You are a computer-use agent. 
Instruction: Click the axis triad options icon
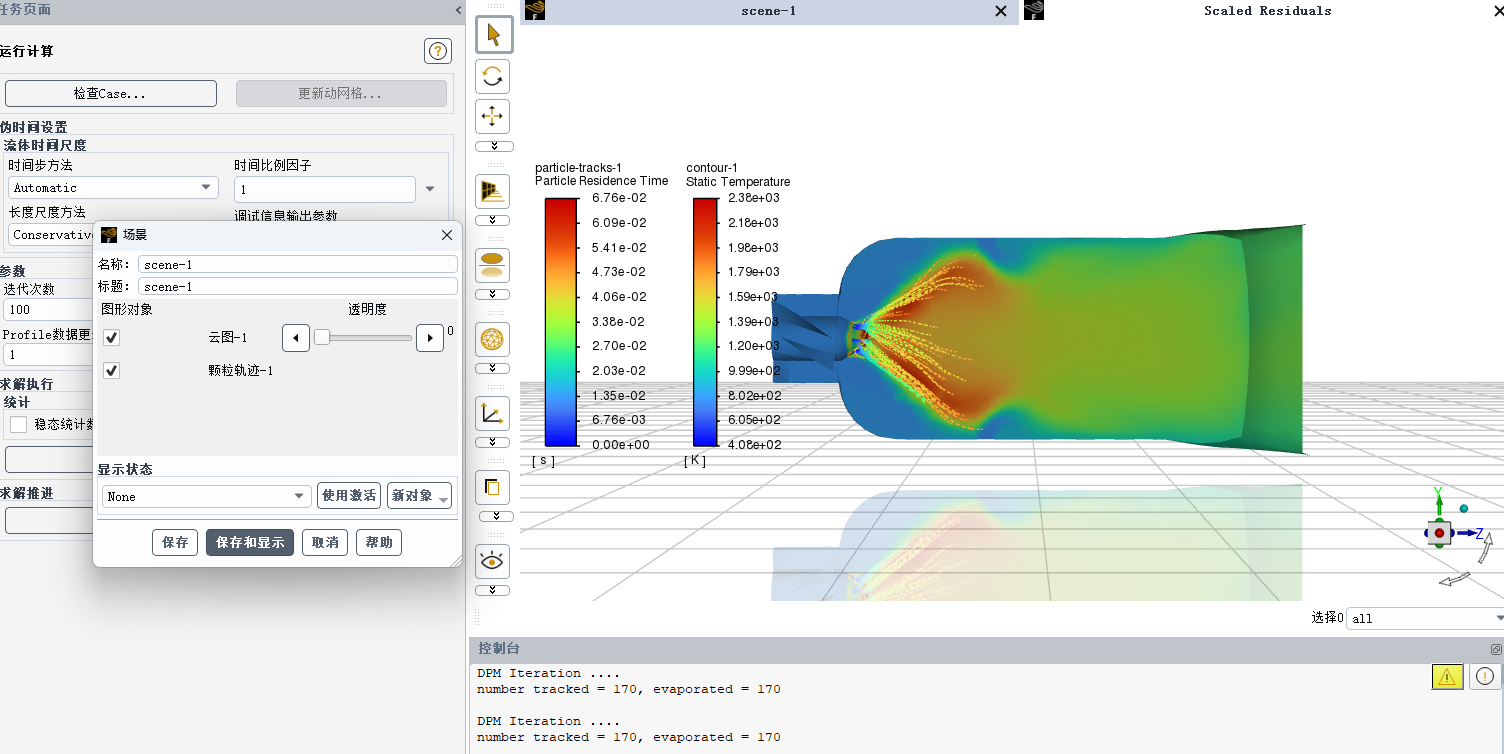pos(492,413)
